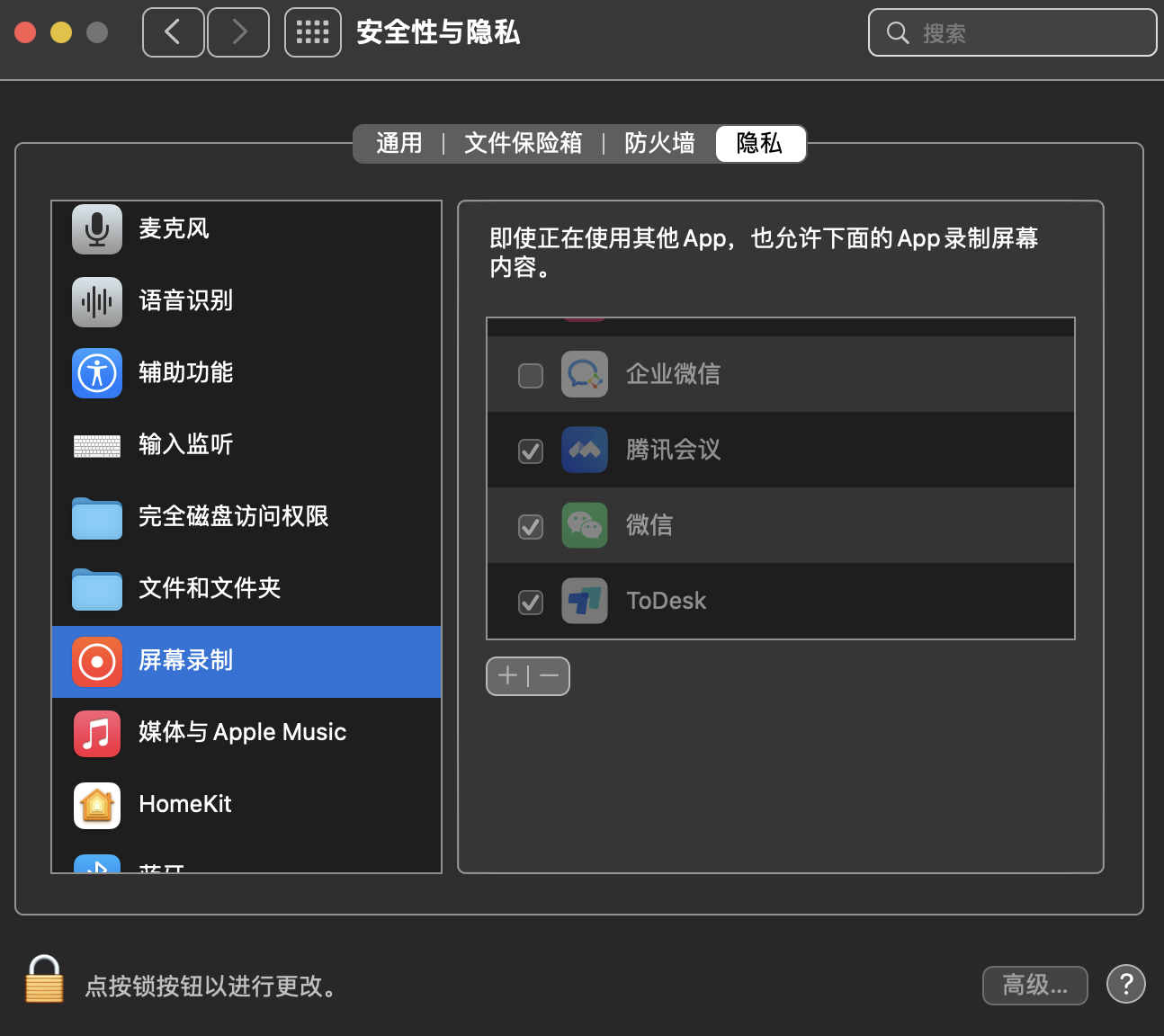The height and width of the screenshot is (1036, 1164).
Task: Click the ToDesk app icon
Action: pyautogui.click(x=585, y=601)
